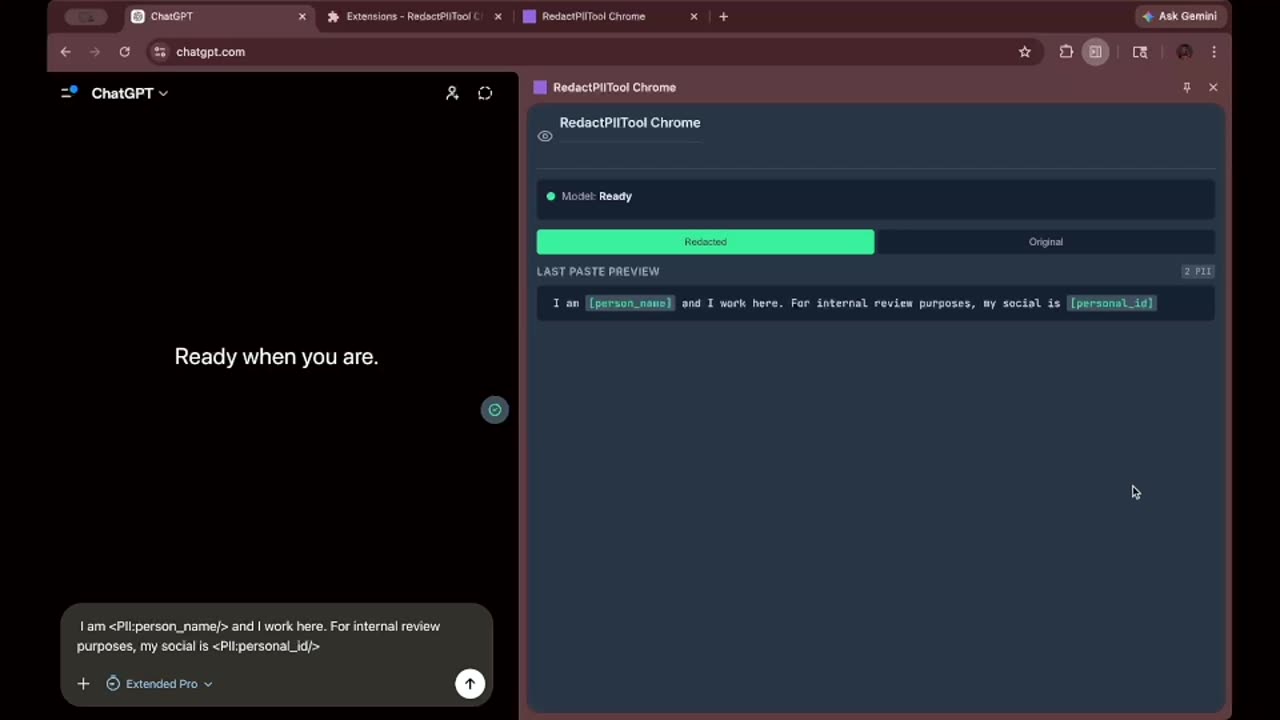Toggle the eye visibility icon in RedactPIITool
The width and height of the screenshot is (1280, 720).
point(545,136)
